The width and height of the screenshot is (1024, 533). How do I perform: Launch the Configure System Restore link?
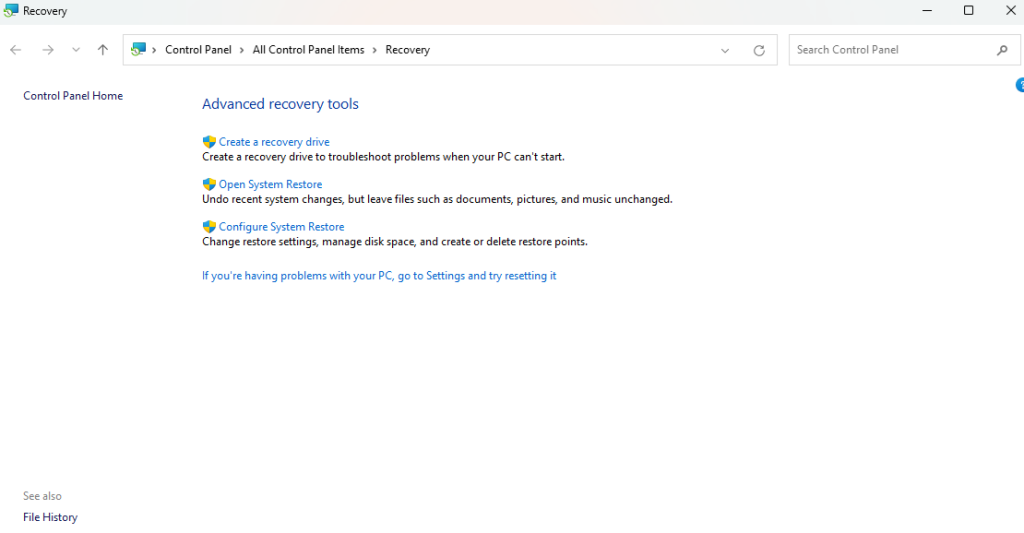[x=281, y=227]
